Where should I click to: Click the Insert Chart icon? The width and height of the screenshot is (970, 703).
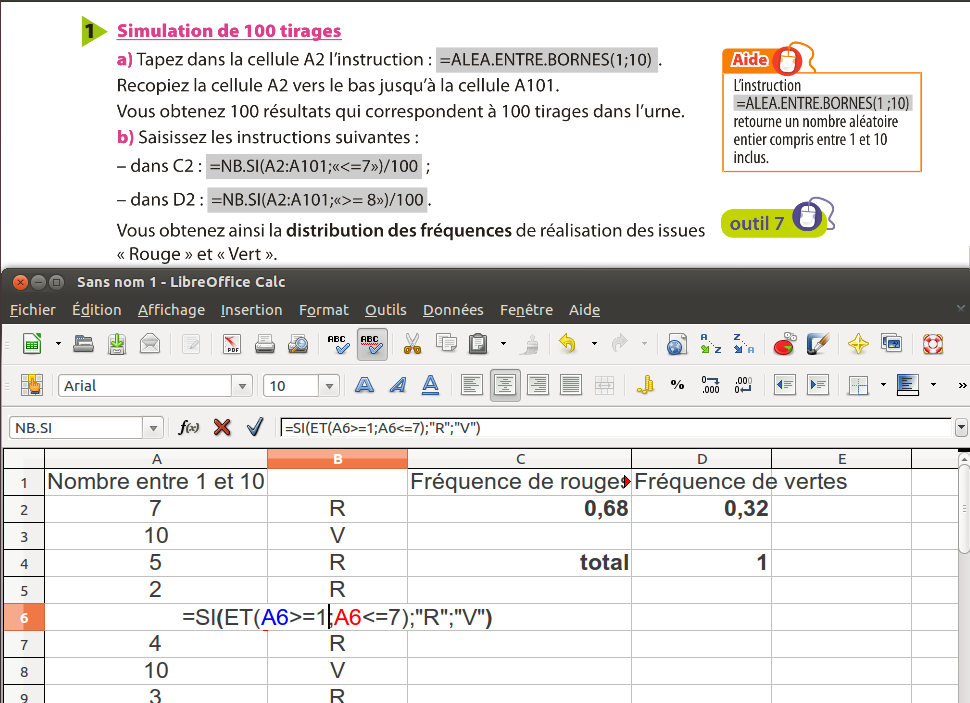tap(785, 345)
